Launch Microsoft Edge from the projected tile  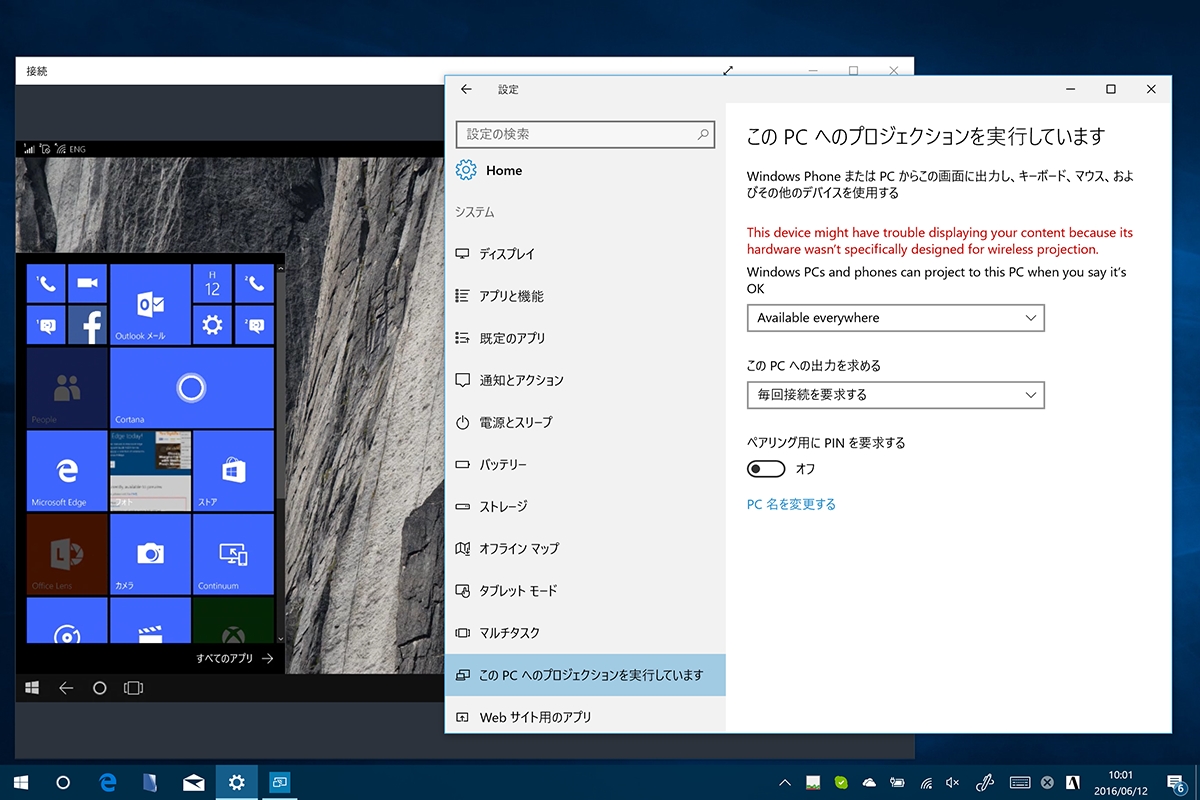click(x=66, y=470)
